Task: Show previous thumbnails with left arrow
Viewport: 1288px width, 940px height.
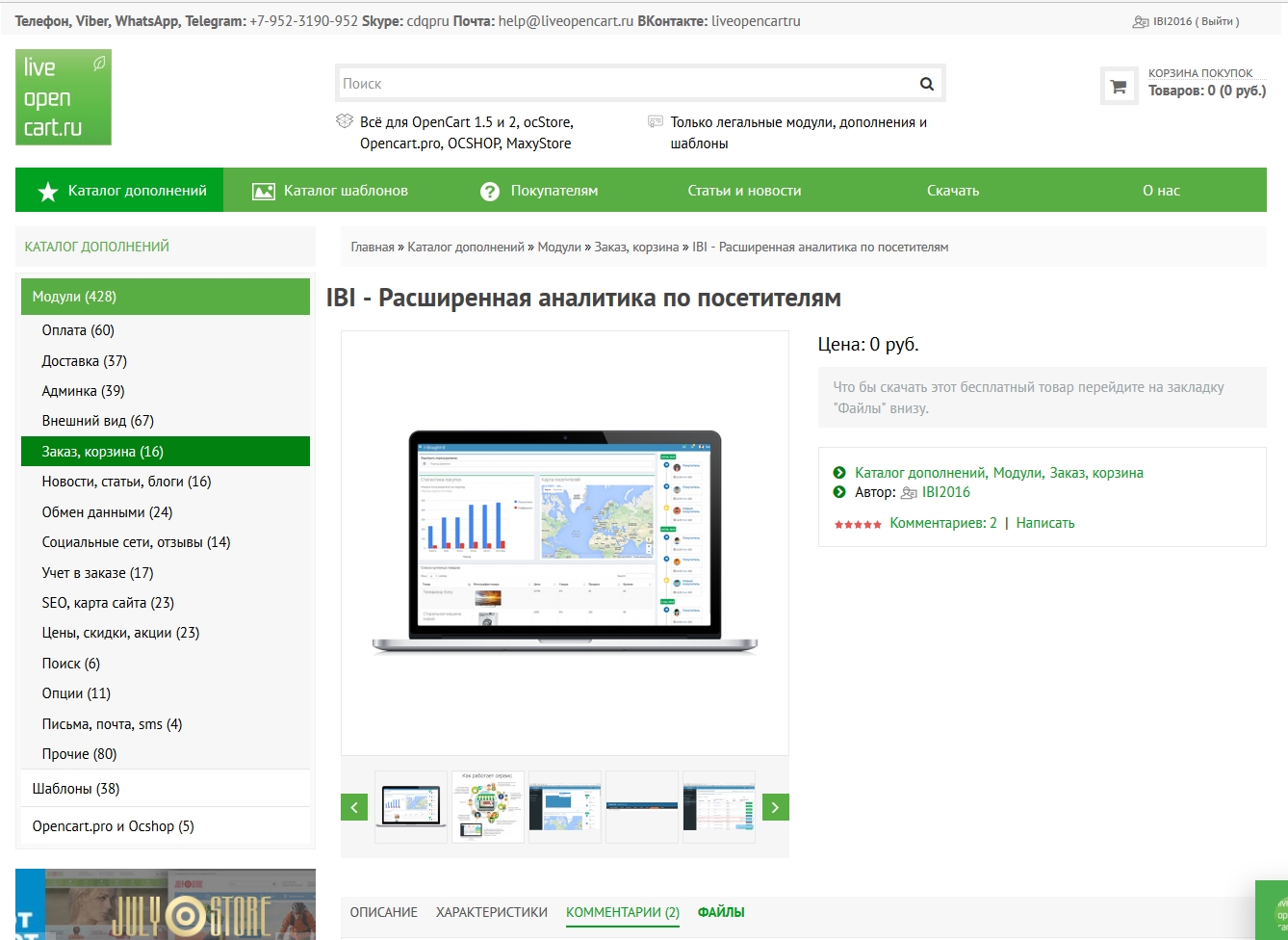Action: click(354, 807)
